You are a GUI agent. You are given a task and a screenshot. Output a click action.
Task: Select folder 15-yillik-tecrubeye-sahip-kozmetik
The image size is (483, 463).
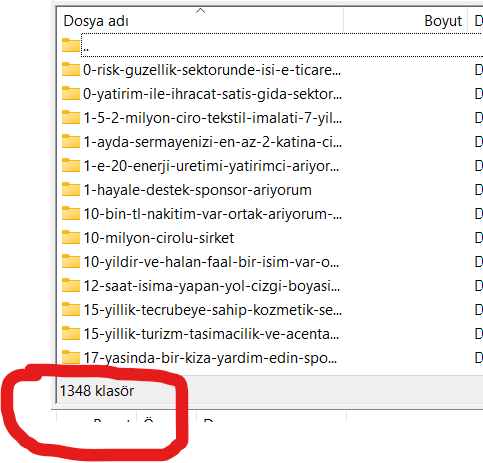point(212,310)
